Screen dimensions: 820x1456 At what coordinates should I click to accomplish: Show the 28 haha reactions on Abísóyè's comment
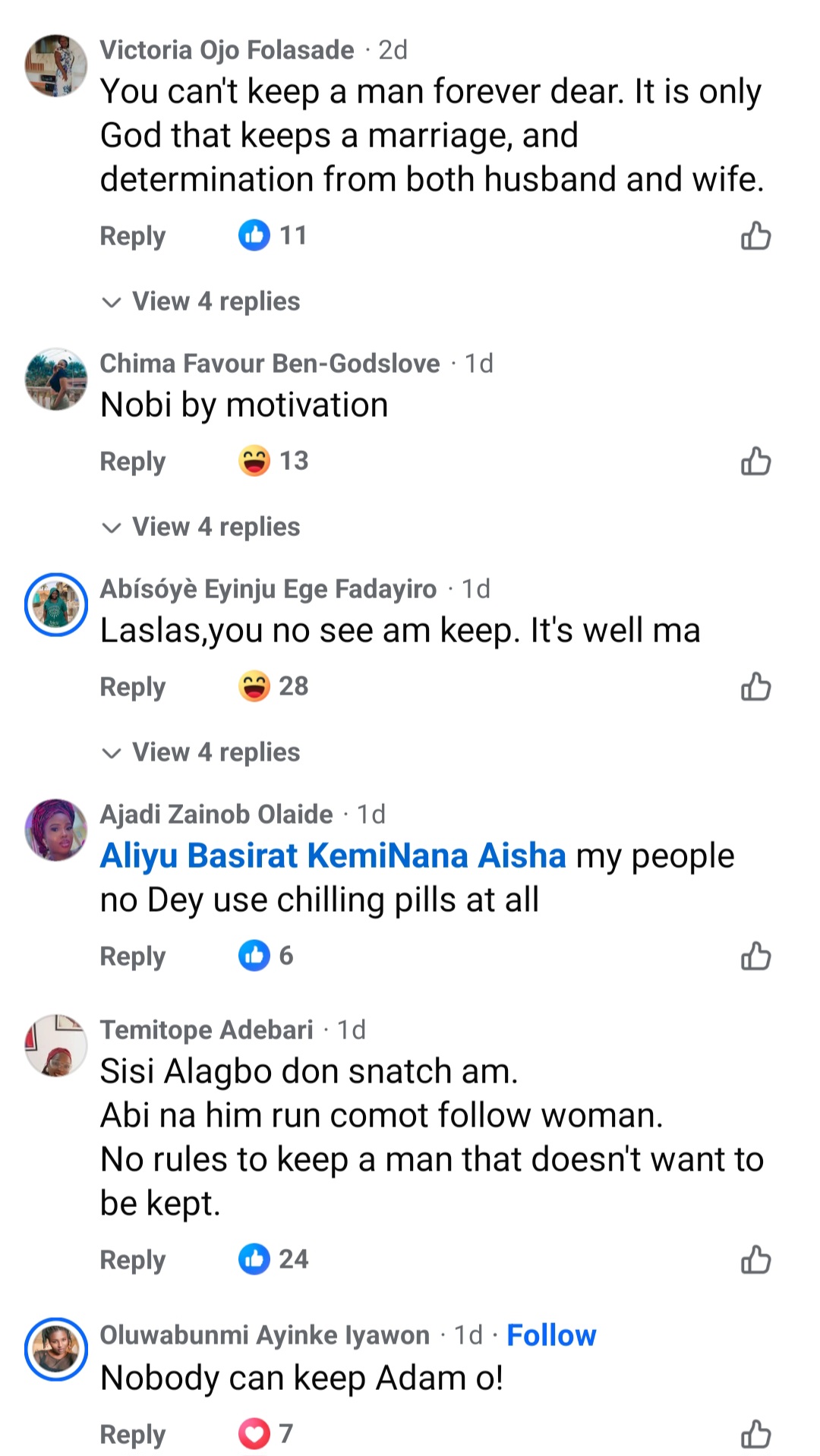pyautogui.click(x=273, y=686)
